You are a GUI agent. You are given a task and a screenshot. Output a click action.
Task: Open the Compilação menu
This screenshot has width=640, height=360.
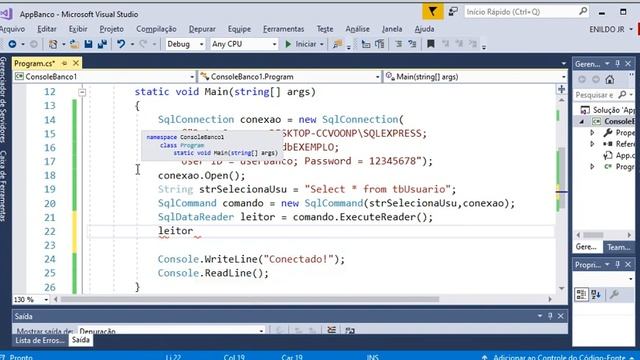coord(156,29)
